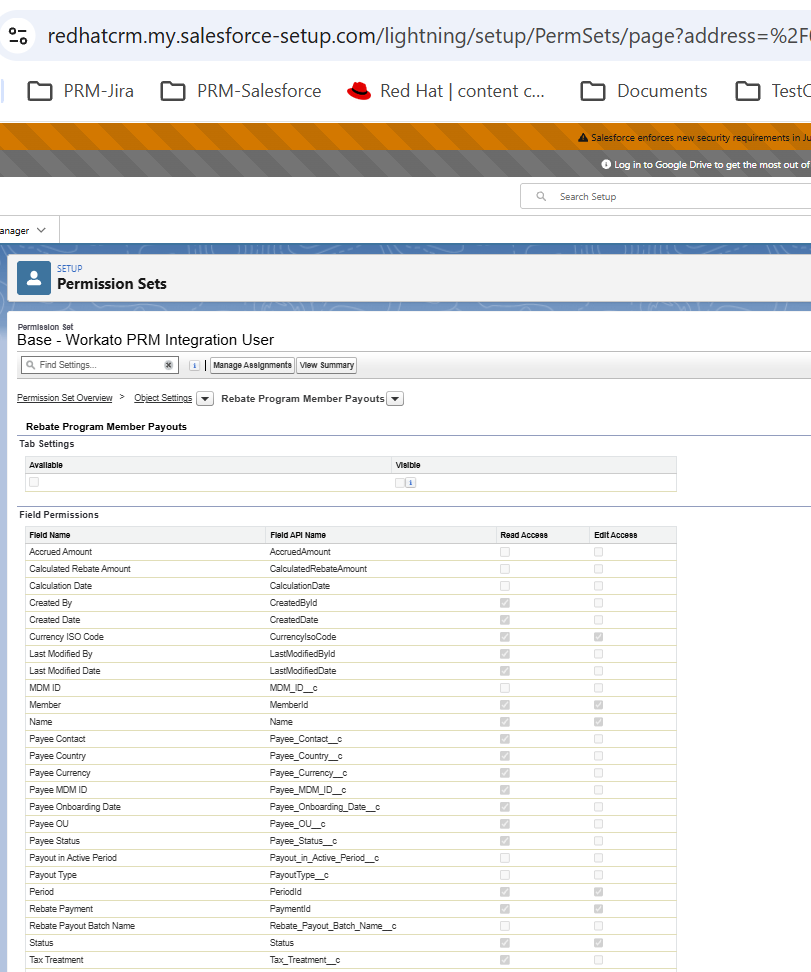Viewport: 811px width, 972px height.
Task: Open the Red Hat content bookmark
Action: [x=445, y=91]
